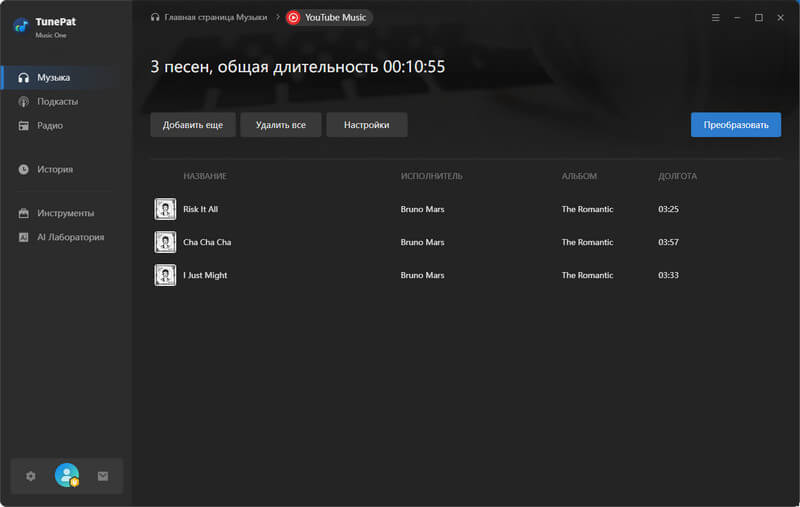Click the radio icon in sidebar

coord(23,125)
